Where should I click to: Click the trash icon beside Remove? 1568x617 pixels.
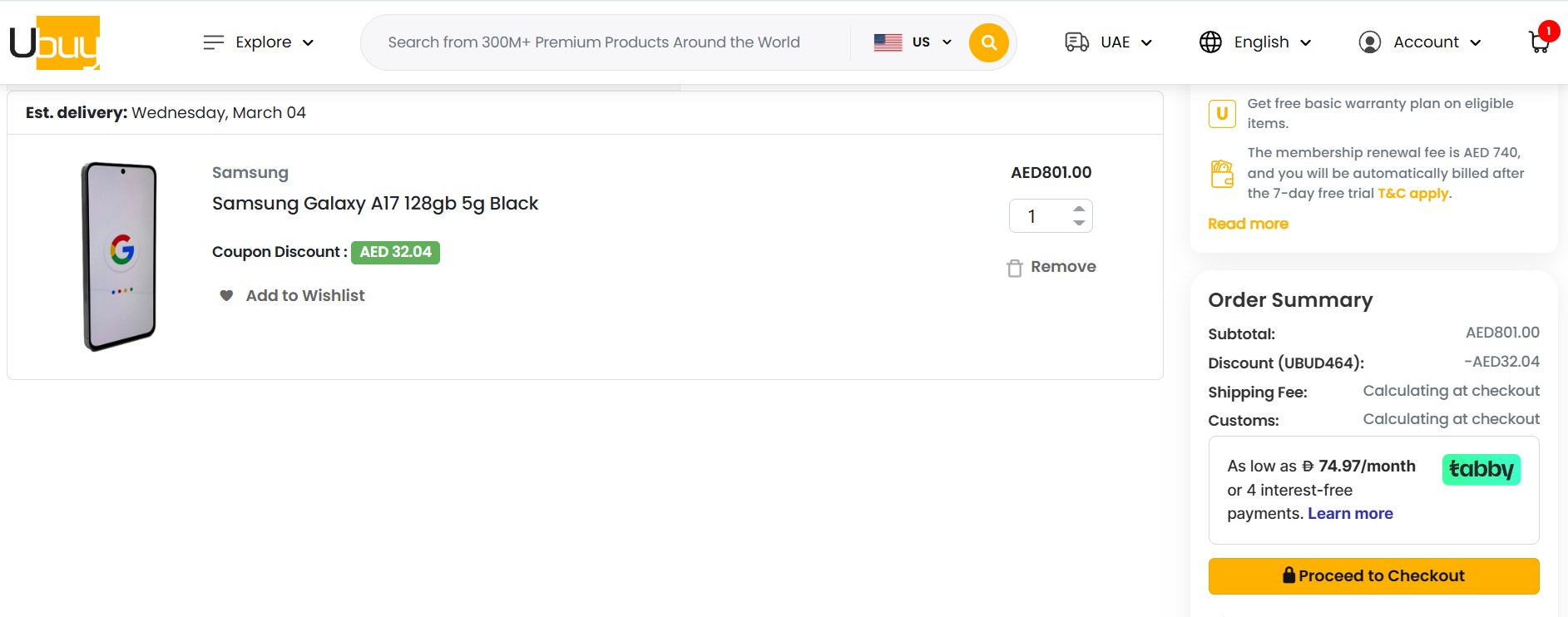coord(1014,268)
